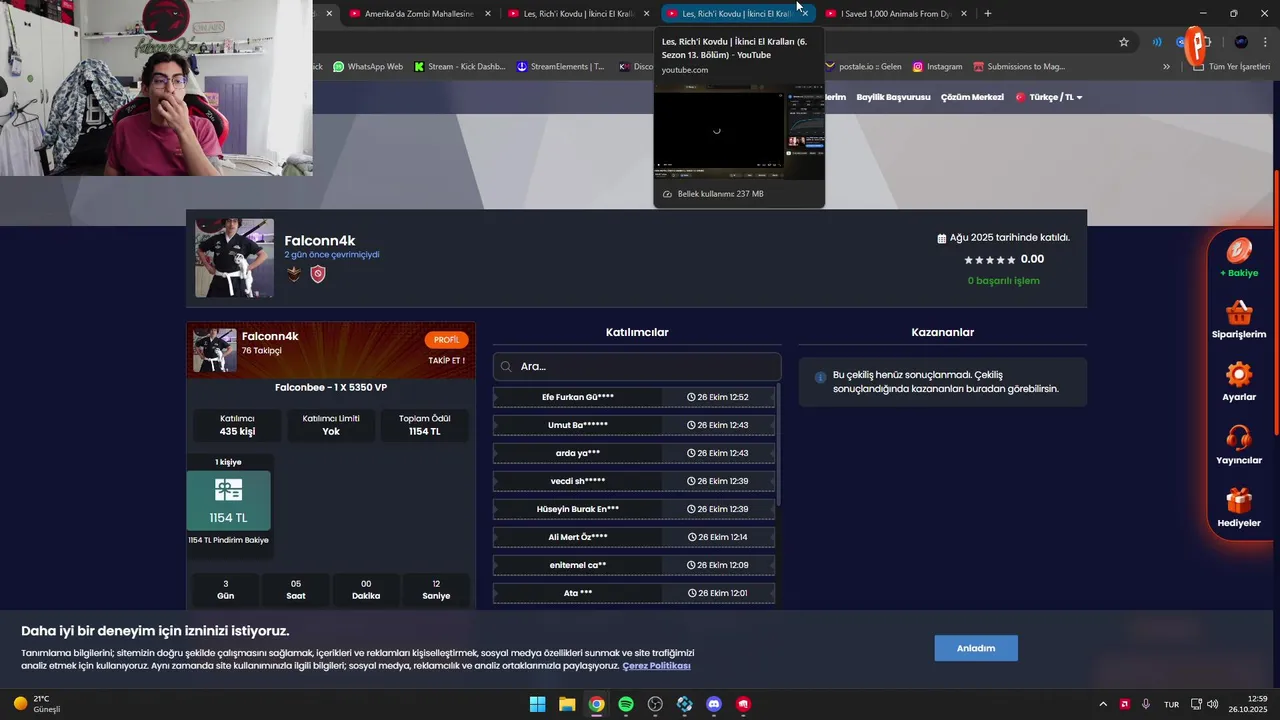Open Bayilik Başvurusu in the site menu
The image size is (1280, 720).
(x=893, y=97)
